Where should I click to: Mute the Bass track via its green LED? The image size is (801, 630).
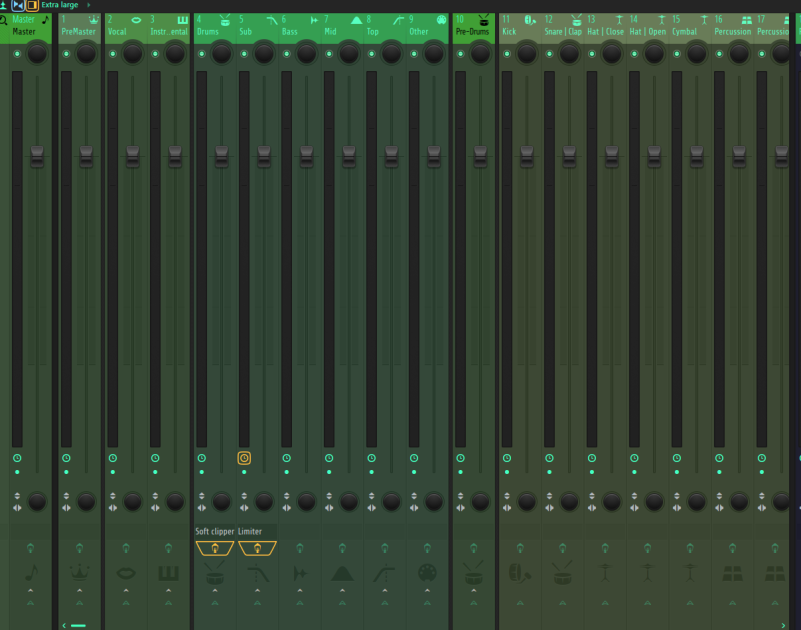287,54
